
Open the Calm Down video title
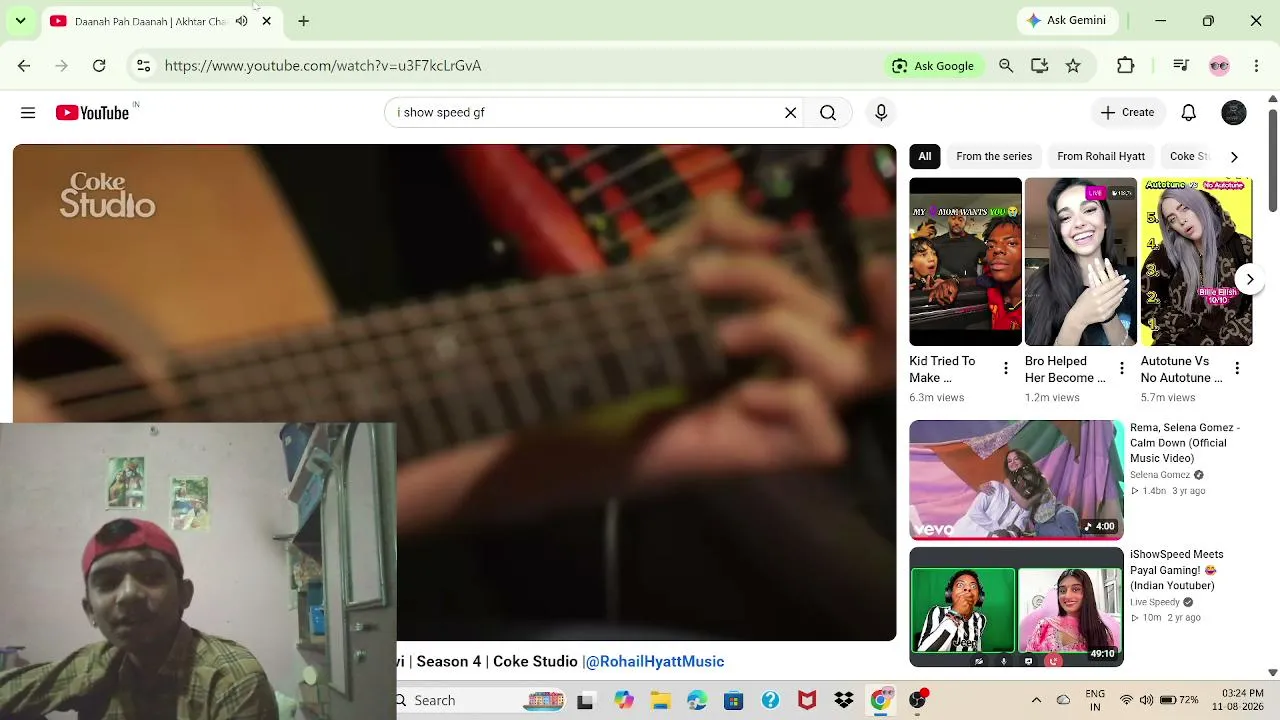tap(1185, 443)
